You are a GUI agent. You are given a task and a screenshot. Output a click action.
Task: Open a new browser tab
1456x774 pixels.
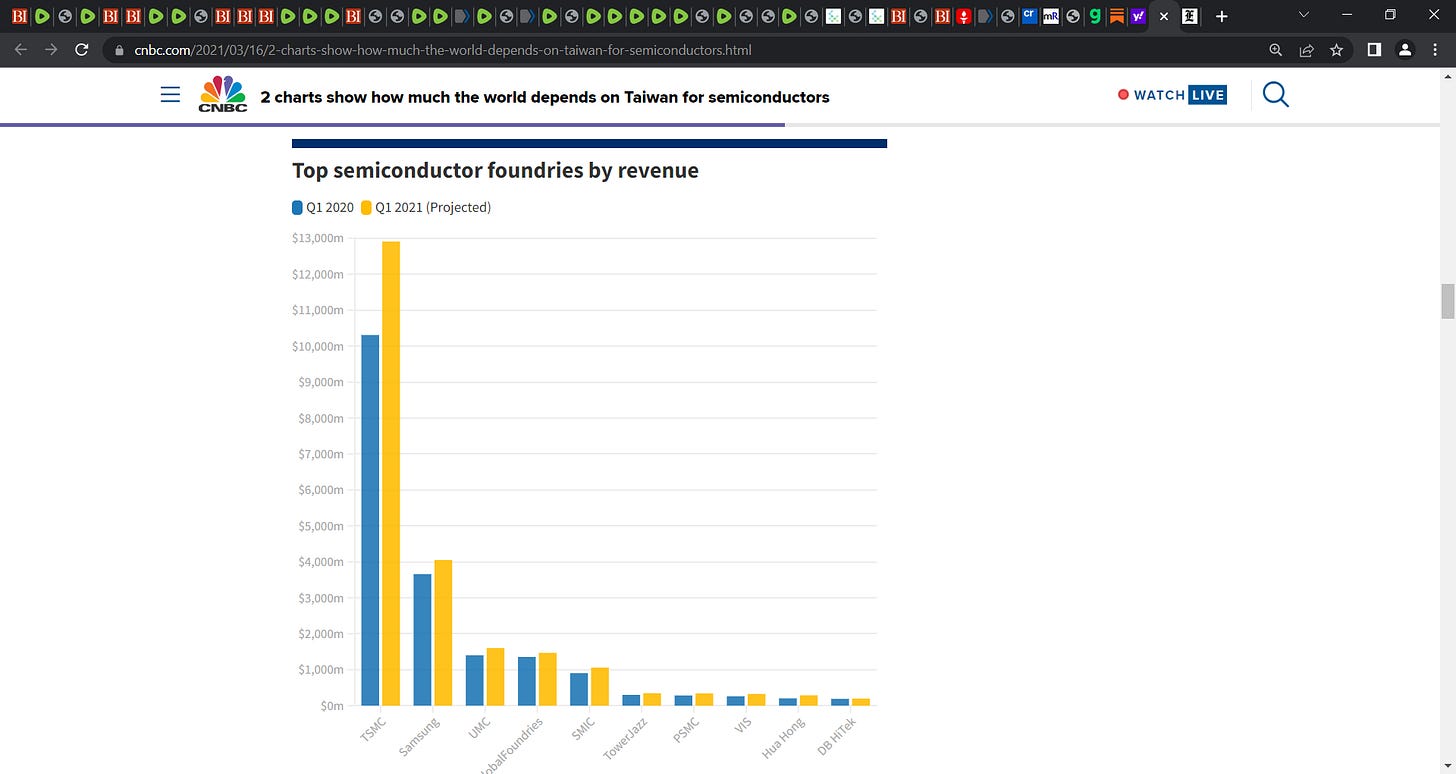pos(1221,16)
